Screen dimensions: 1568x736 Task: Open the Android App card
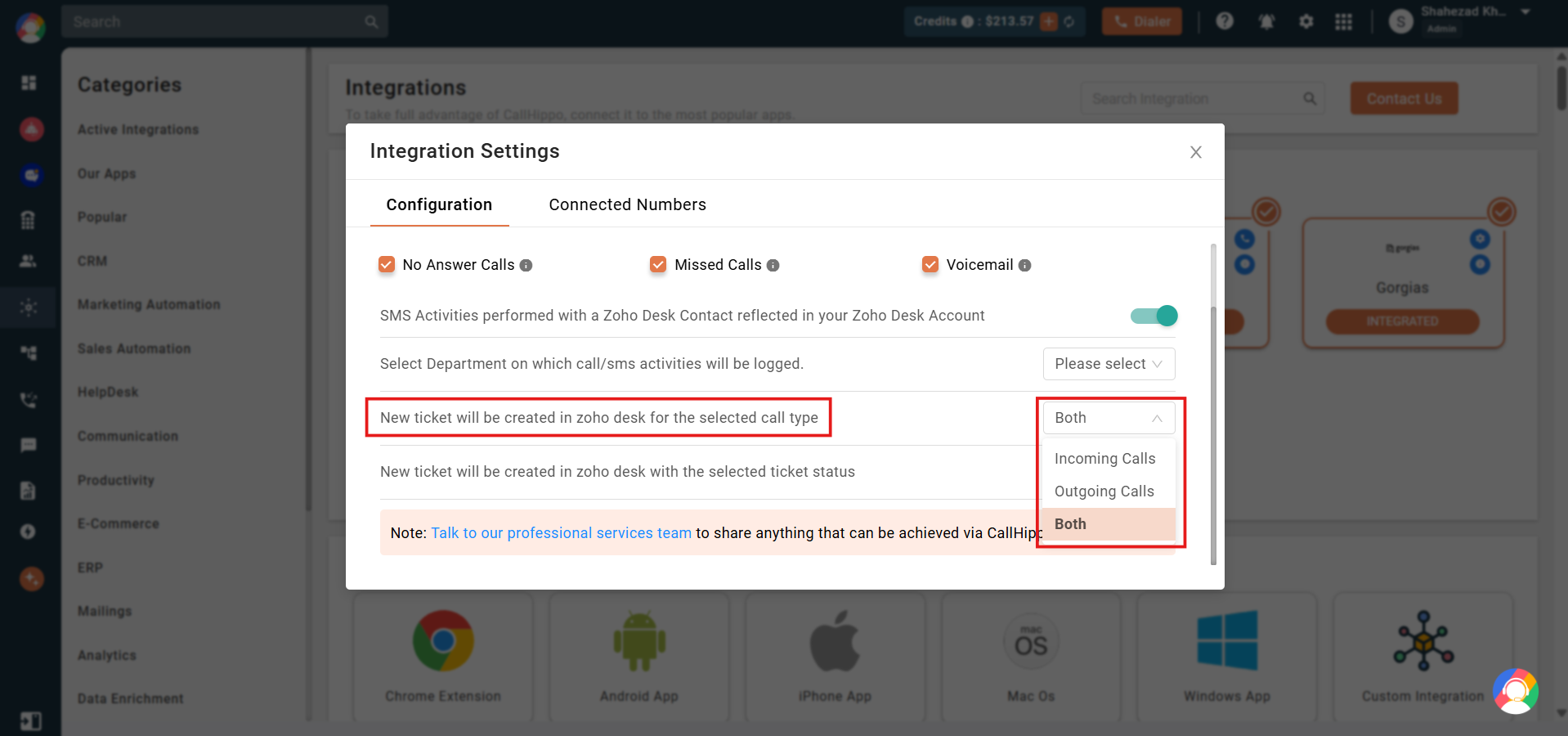click(x=639, y=656)
